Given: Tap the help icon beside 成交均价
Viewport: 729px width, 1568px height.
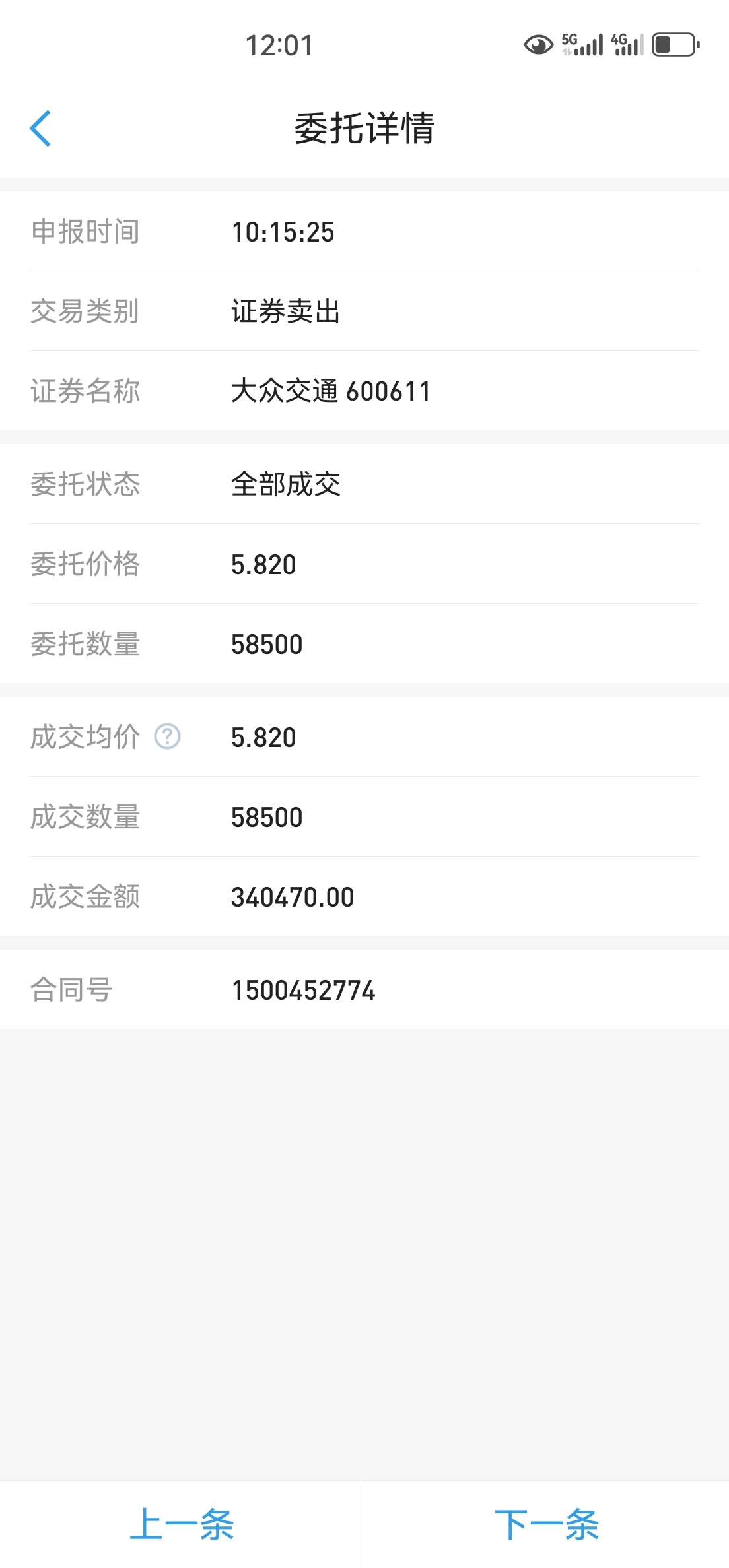Looking at the screenshot, I should click(167, 736).
